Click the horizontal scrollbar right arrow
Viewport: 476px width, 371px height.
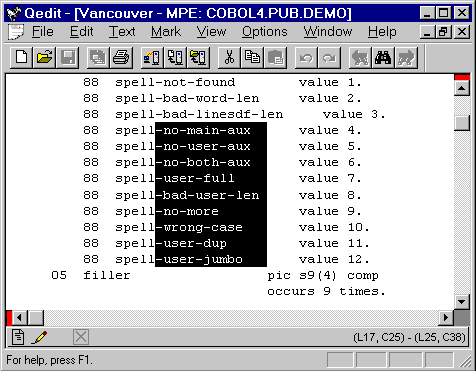click(446, 318)
